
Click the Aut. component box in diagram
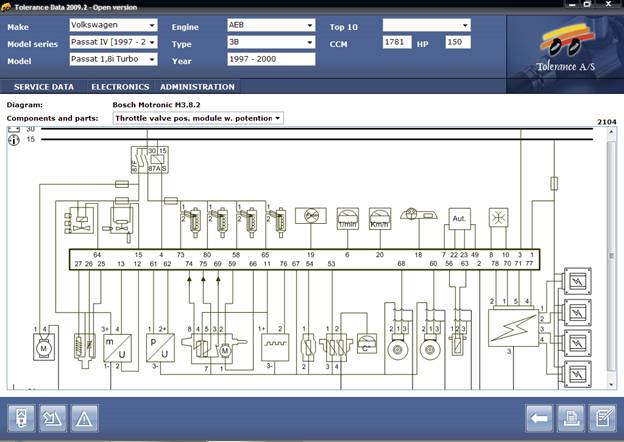tap(459, 218)
